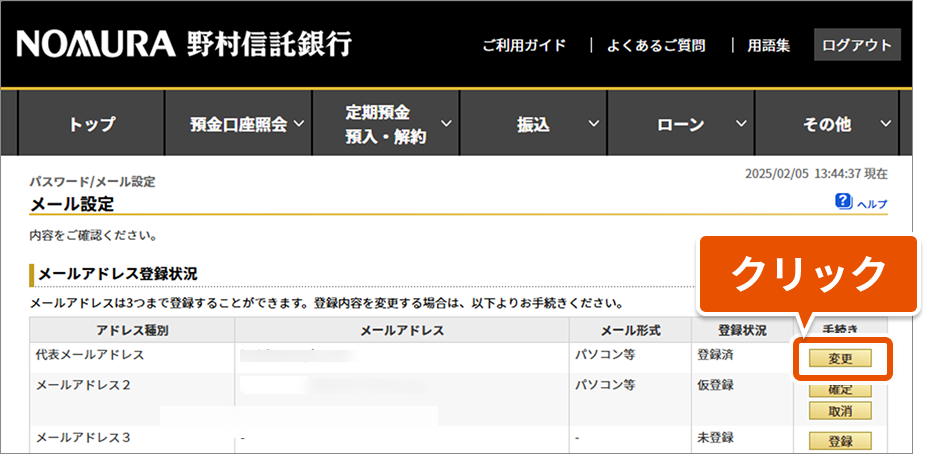The height and width of the screenshot is (454, 925).
Task: Expand the 定期預金 預入・解約 dropdown menu
Action: [385, 125]
